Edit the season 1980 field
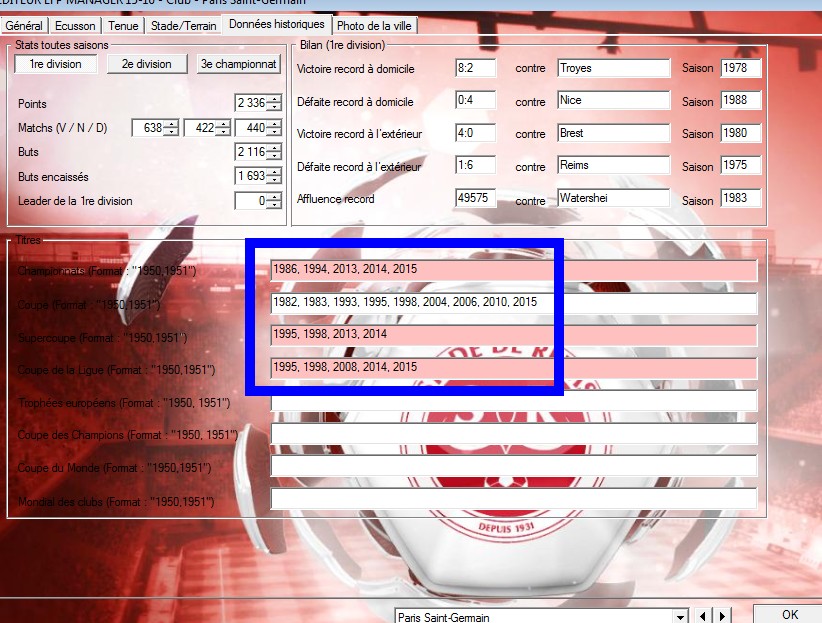This screenshot has width=822, height=623. (741, 133)
